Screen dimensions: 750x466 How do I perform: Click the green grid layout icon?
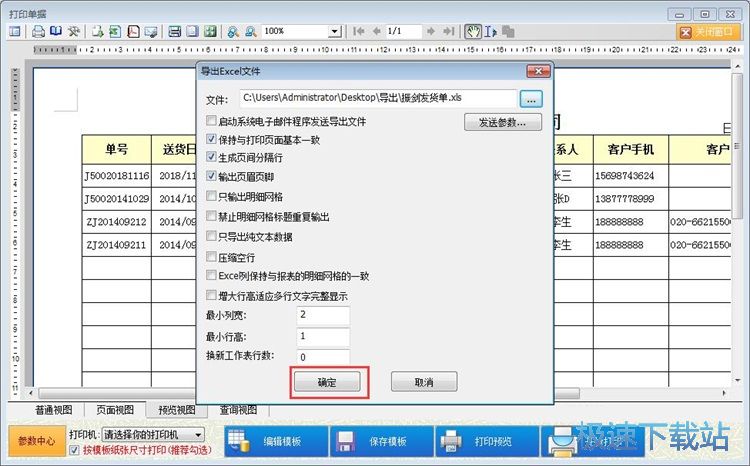pos(210,32)
